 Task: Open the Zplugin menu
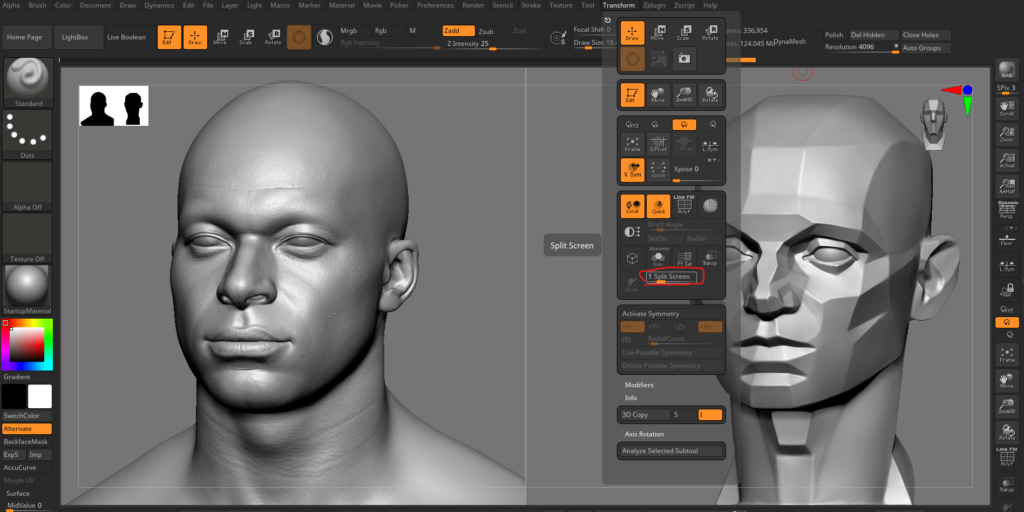coord(654,5)
